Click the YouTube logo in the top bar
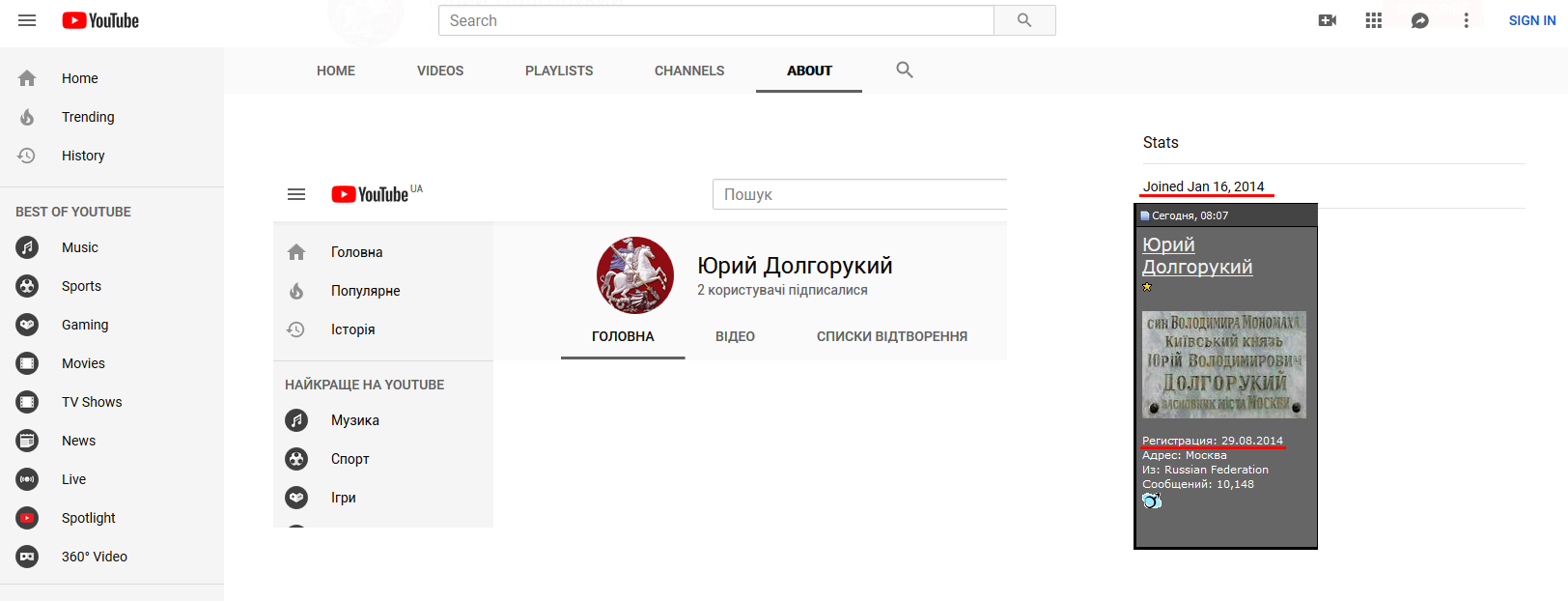This screenshot has width=1568, height=601. [x=100, y=20]
